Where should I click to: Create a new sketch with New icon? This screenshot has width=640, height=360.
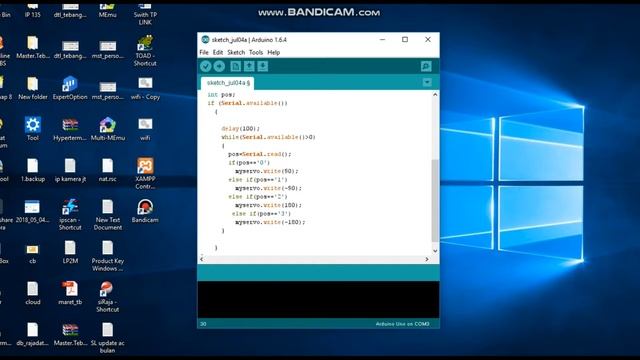(x=236, y=66)
